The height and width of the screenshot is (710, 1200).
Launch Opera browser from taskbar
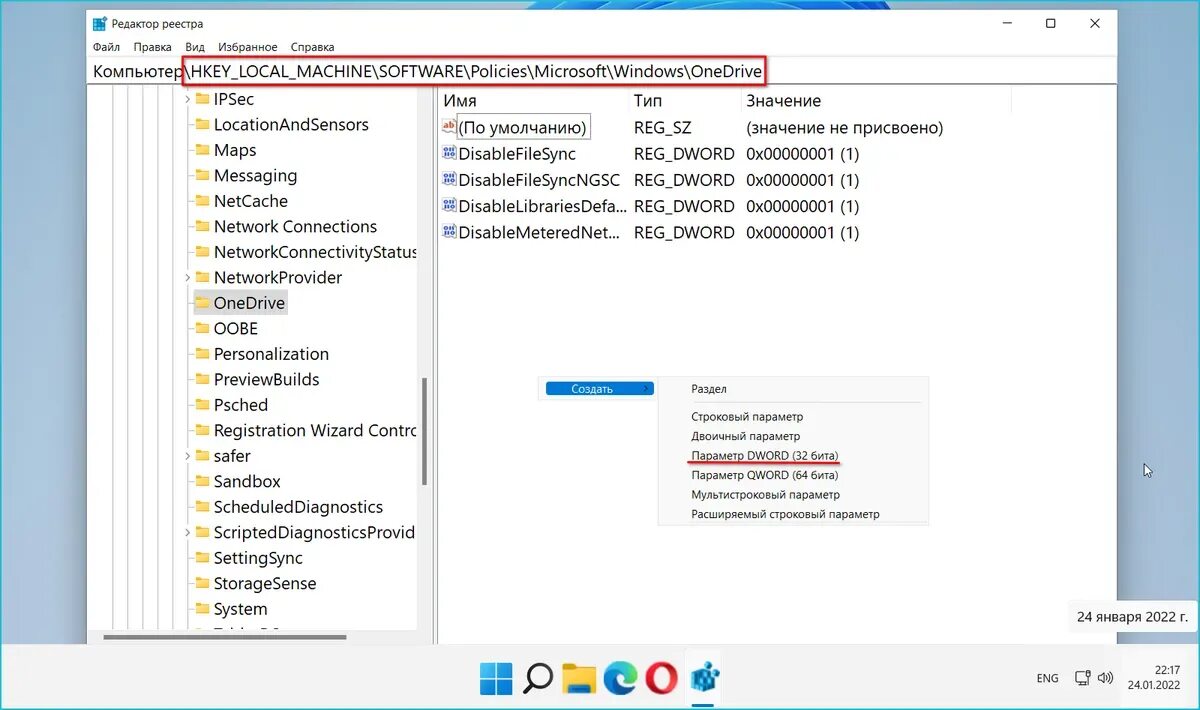pyautogui.click(x=661, y=678)
